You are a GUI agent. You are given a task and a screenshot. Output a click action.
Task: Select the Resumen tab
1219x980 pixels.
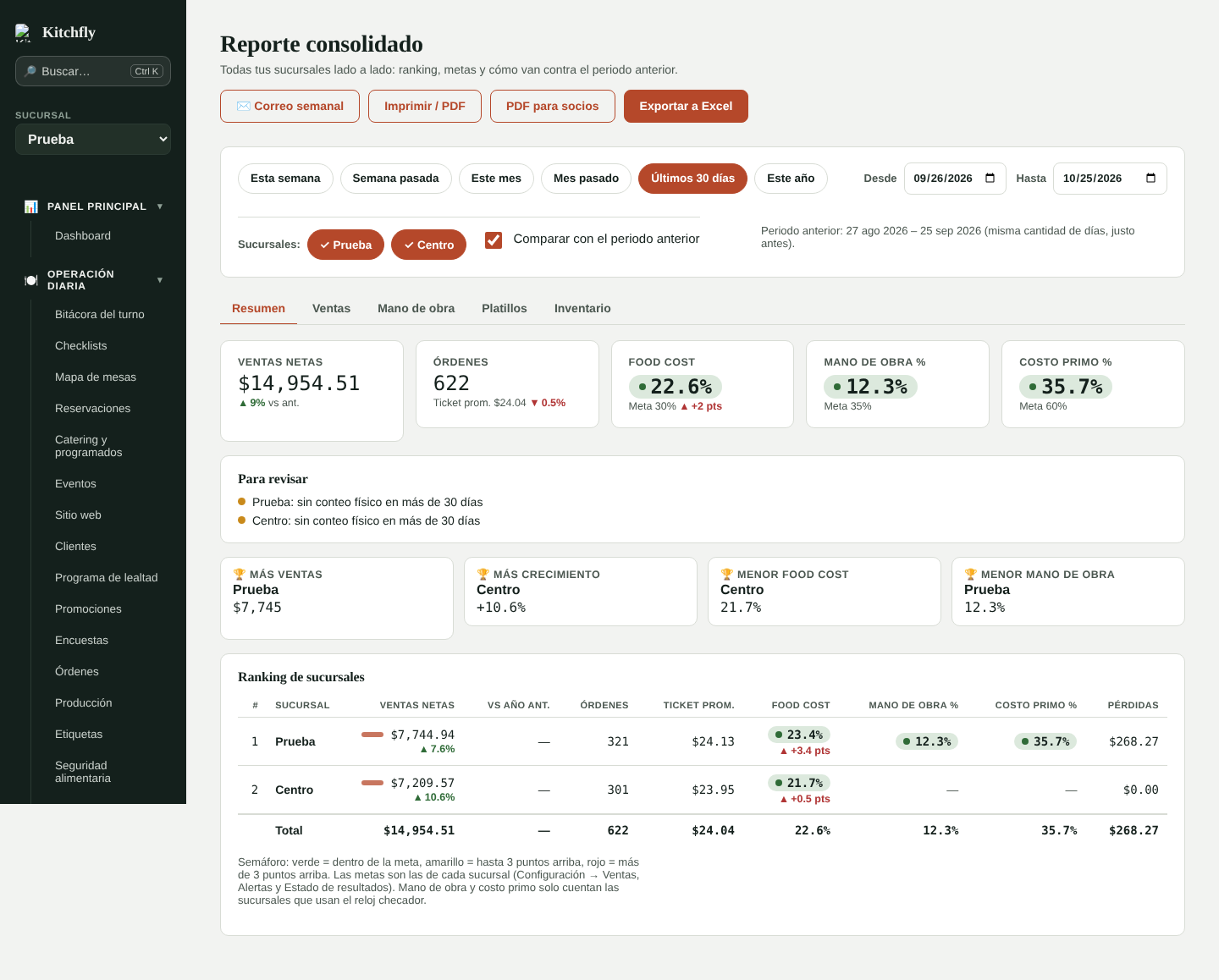pos(258,308)
